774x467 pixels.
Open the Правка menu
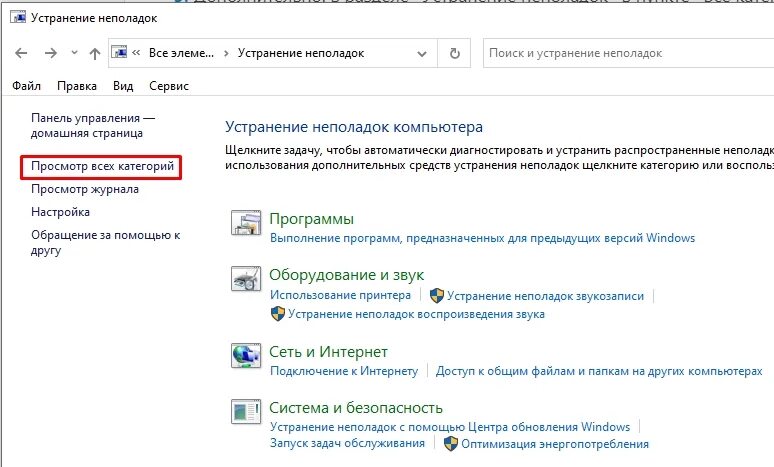point(77,86)
